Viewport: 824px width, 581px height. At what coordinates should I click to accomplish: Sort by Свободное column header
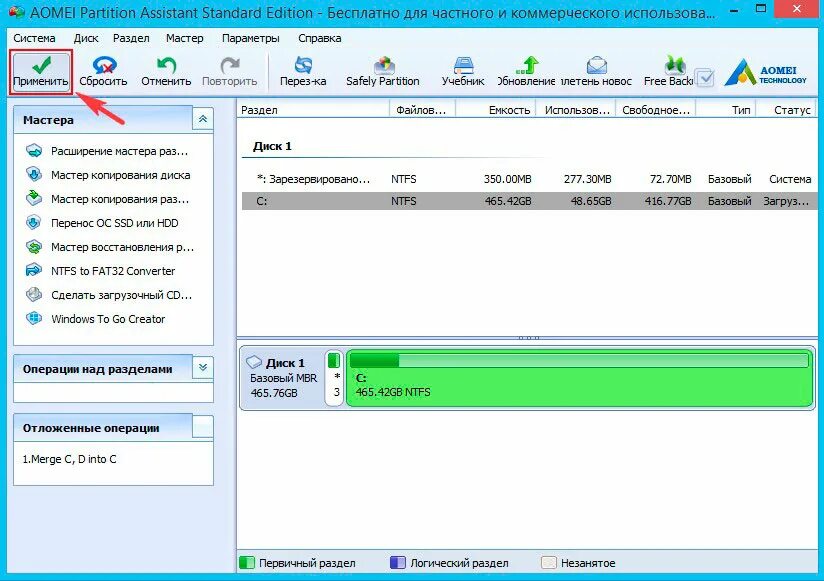click(x=656, y=110)
